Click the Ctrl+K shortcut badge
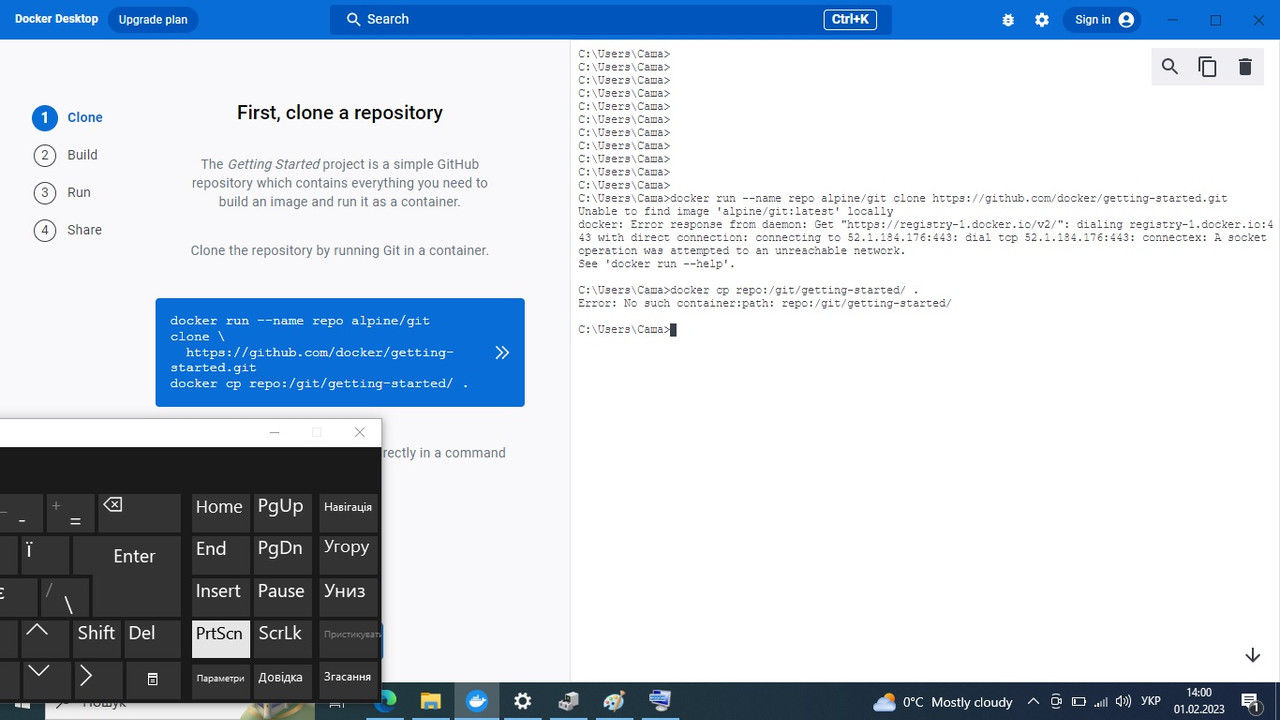 click(x=850, y=19)
